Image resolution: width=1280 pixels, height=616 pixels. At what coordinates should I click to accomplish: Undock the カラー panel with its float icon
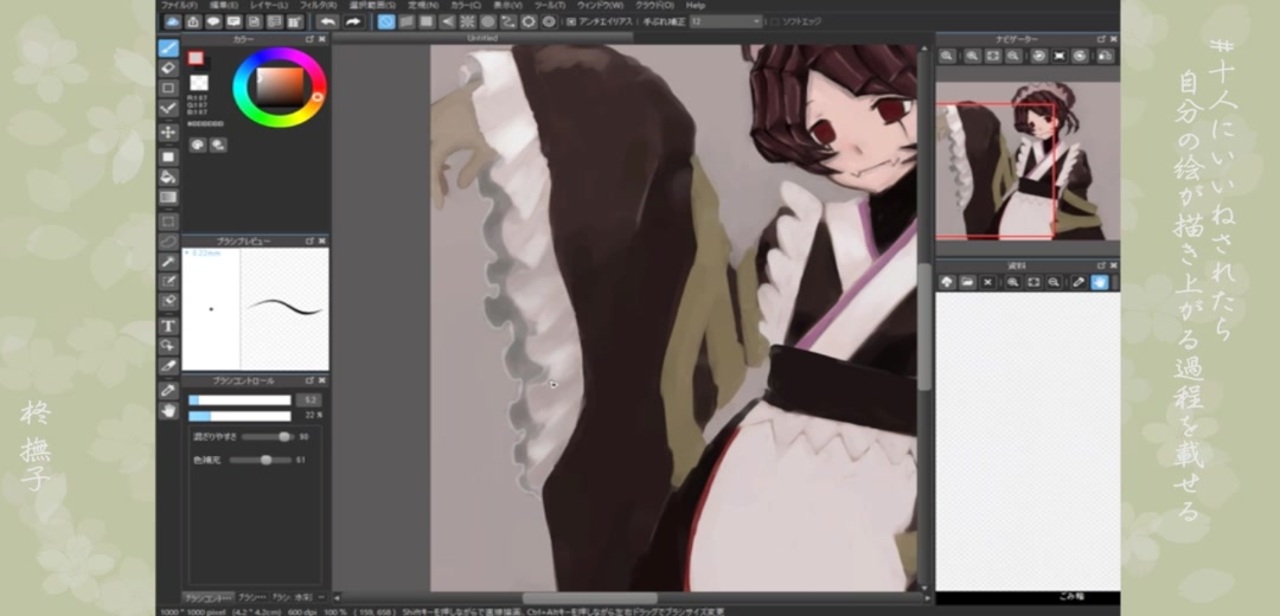(x=310, y=39)
